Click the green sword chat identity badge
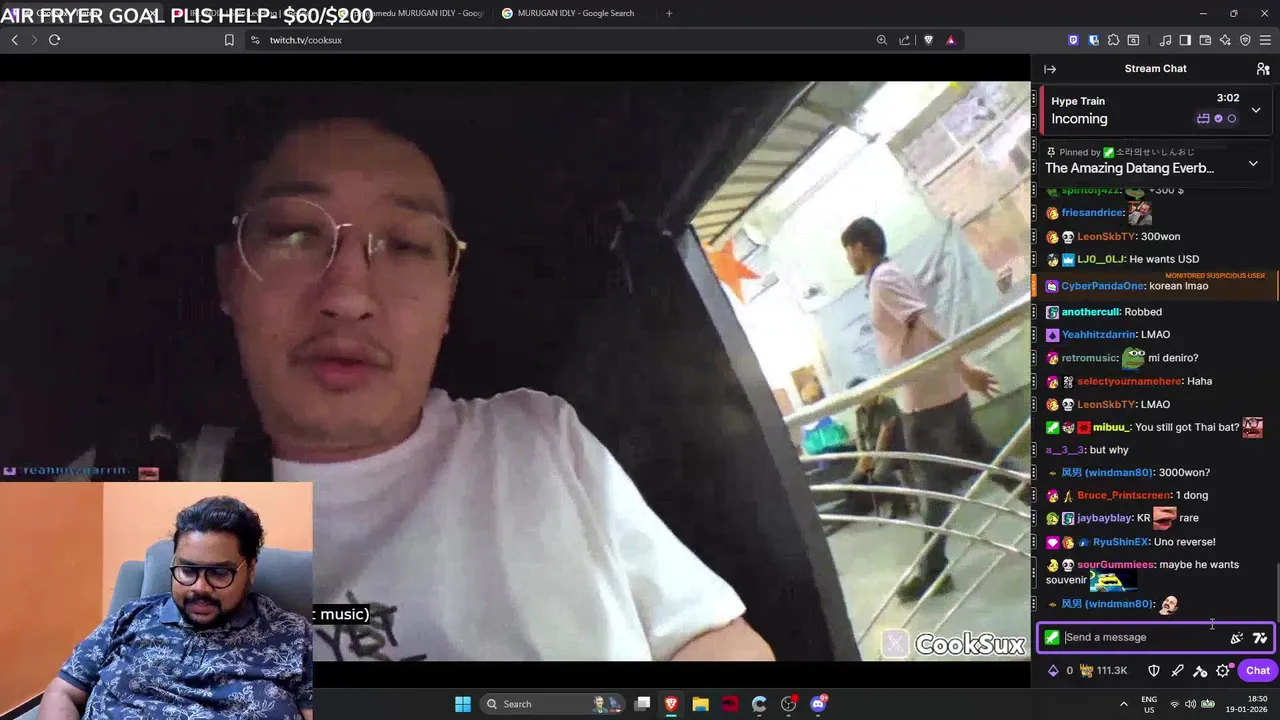The width and height of the screenshot is (1280, 720). pyautogui.click(x=1052, y=637)
